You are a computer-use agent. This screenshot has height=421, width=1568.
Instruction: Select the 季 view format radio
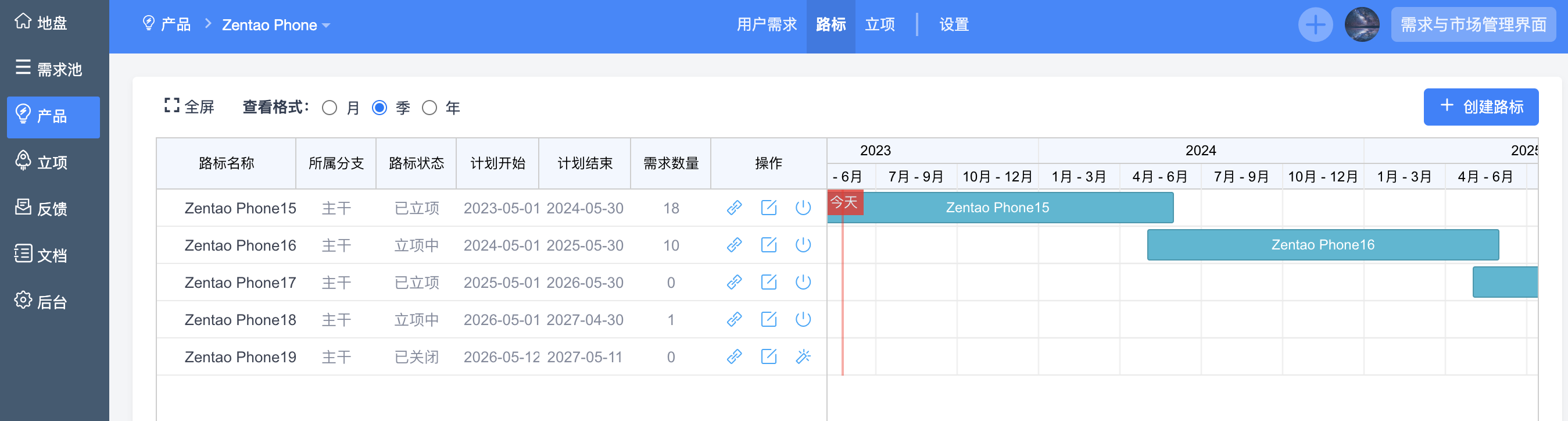click(380, 108)
